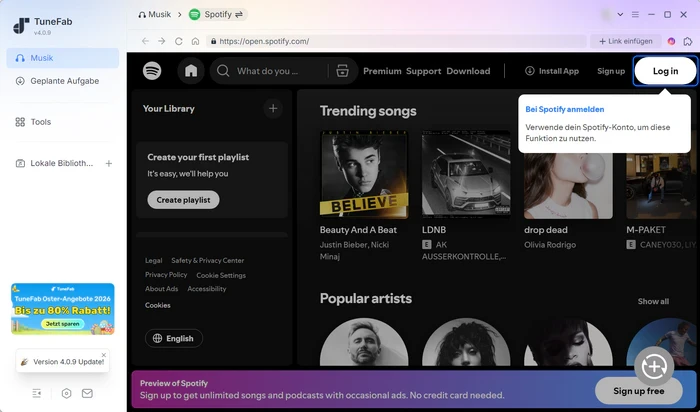Open the extensions puzzle icon
The height and width of the screenshot is (412, 700).
(688, 41)
